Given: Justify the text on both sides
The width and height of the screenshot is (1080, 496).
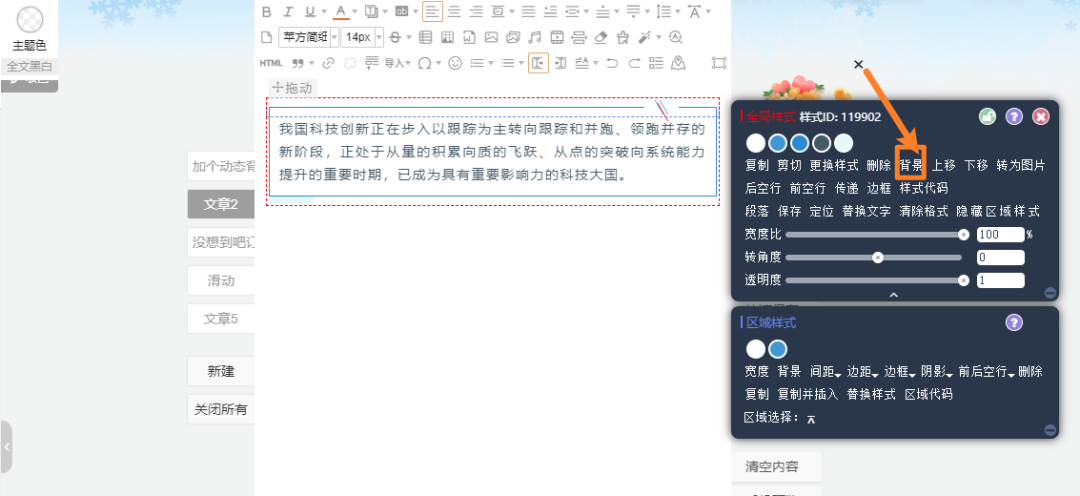Looking at the screenshot, I should click(528, 11).
